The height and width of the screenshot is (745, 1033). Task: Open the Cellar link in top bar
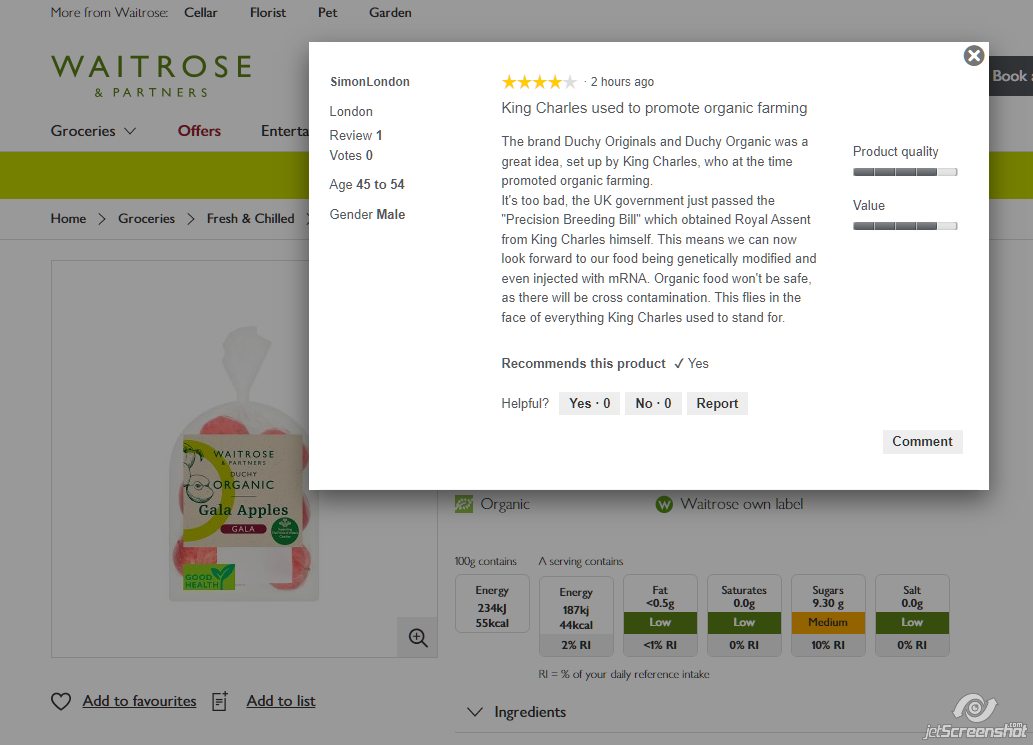(x=200, y=13)
